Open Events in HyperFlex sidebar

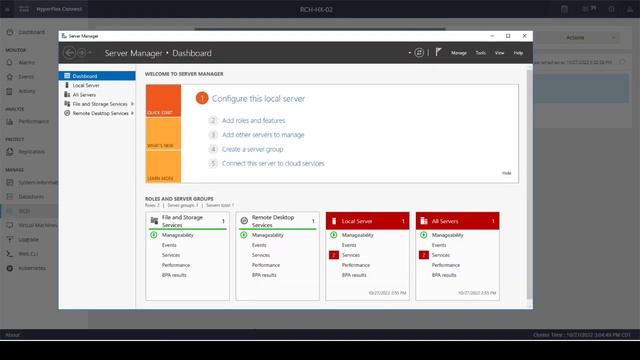coord(26,77)
